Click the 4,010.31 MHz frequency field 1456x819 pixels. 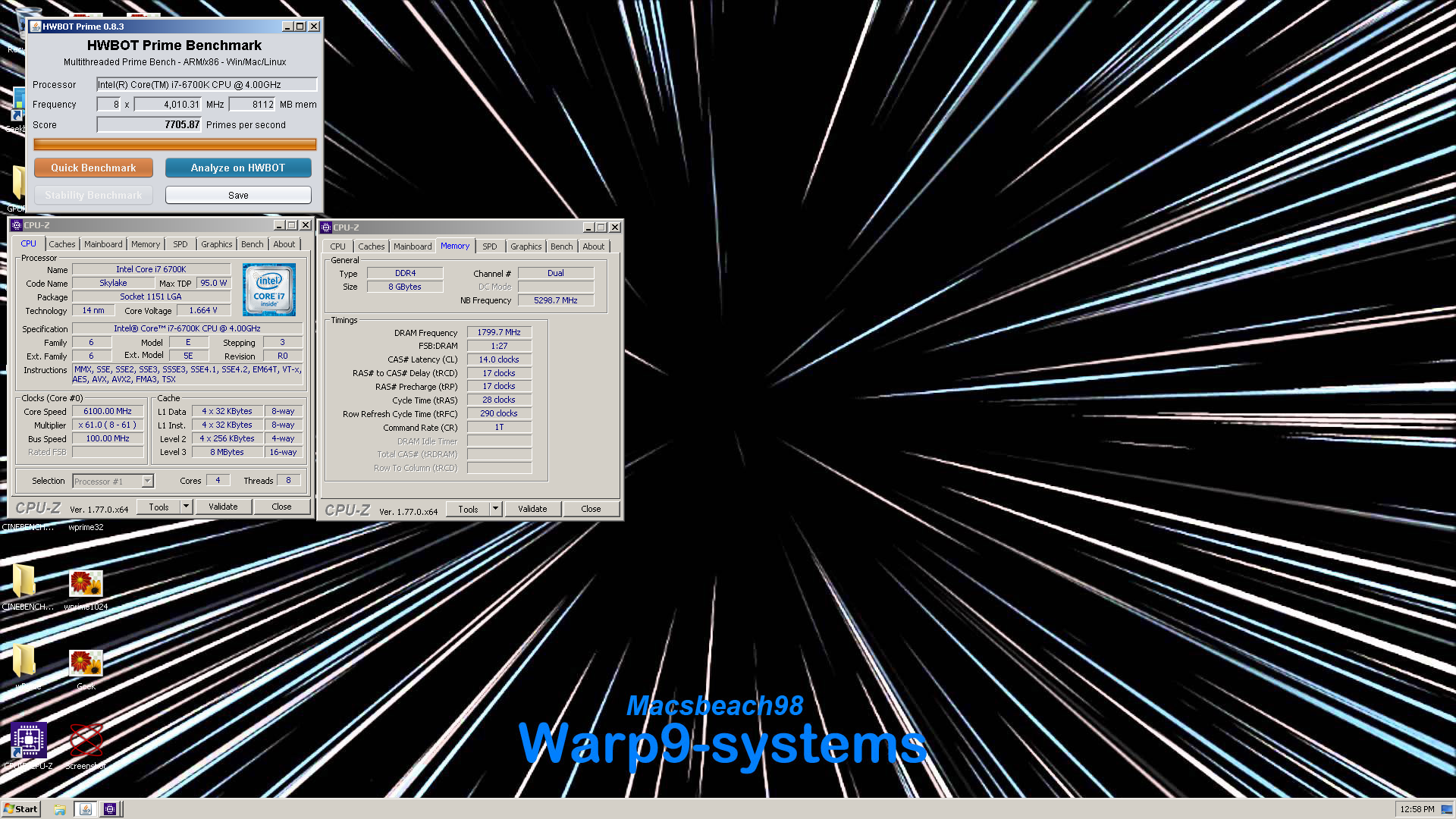tap(168, 105)
